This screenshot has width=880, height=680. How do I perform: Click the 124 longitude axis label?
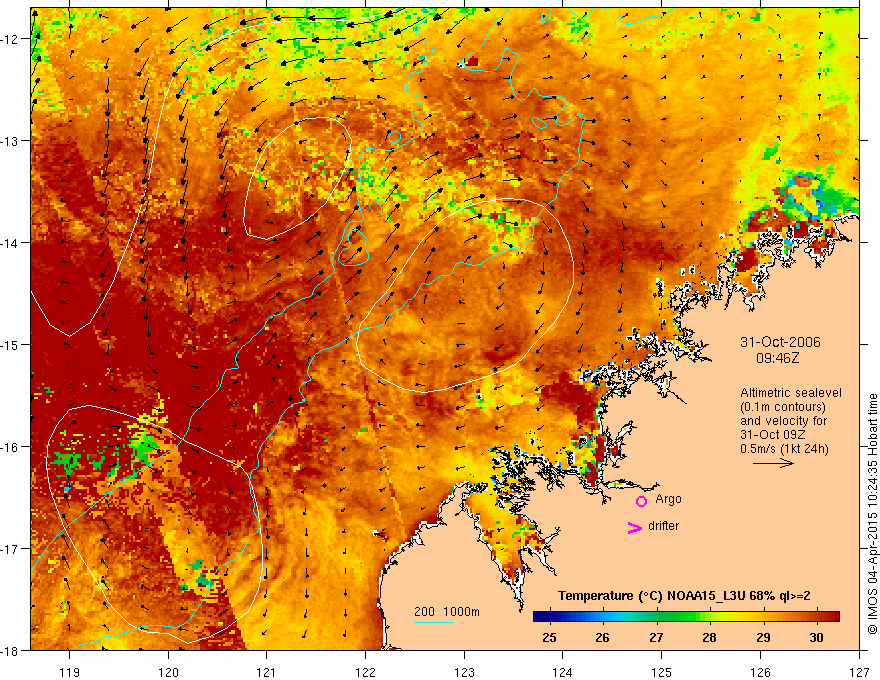coord(562,672)
